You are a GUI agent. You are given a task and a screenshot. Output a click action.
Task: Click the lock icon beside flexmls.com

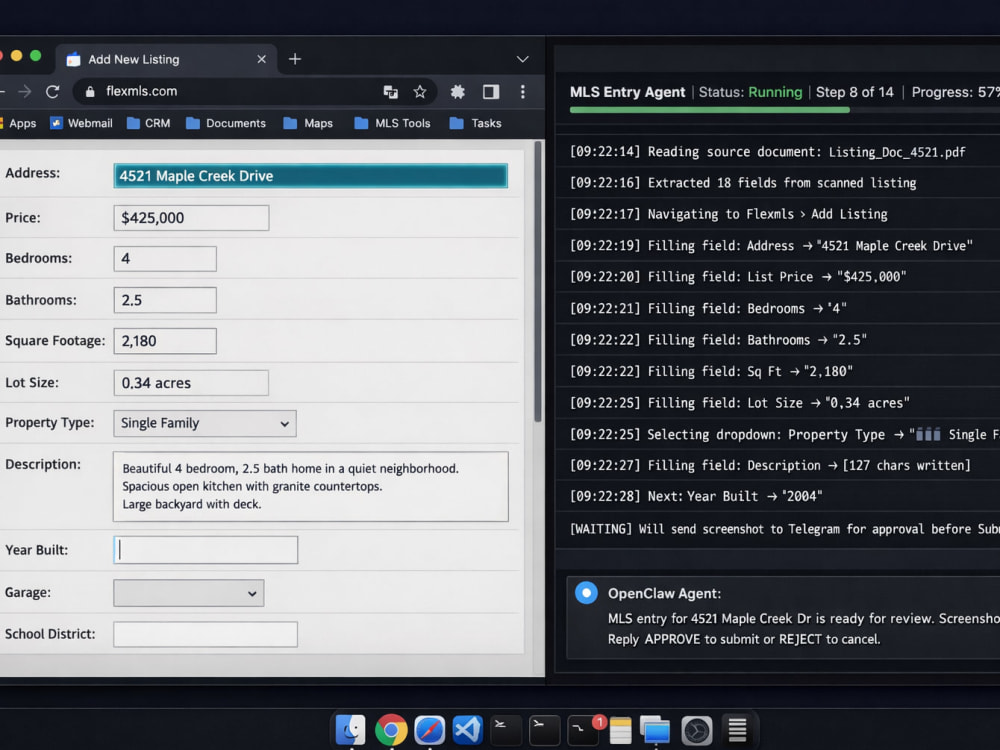(x=90, y=92)
